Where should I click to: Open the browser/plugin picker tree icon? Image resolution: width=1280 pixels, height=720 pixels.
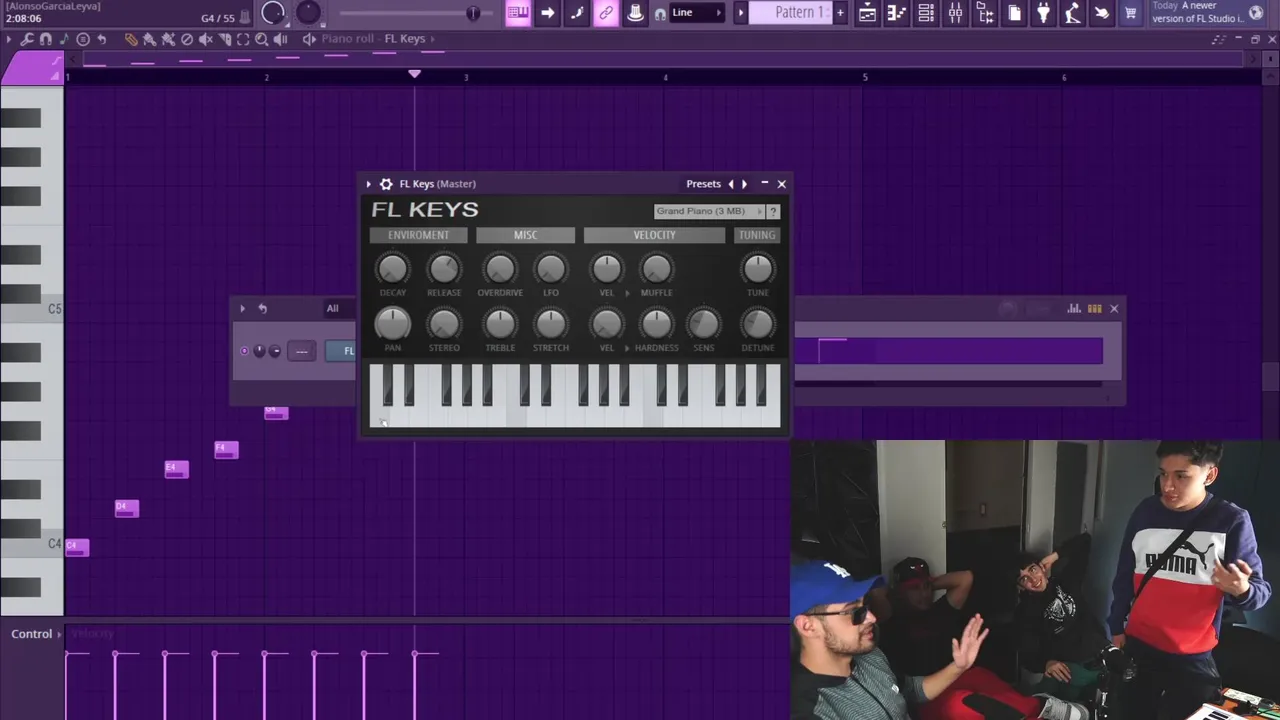tap(985, 13)
